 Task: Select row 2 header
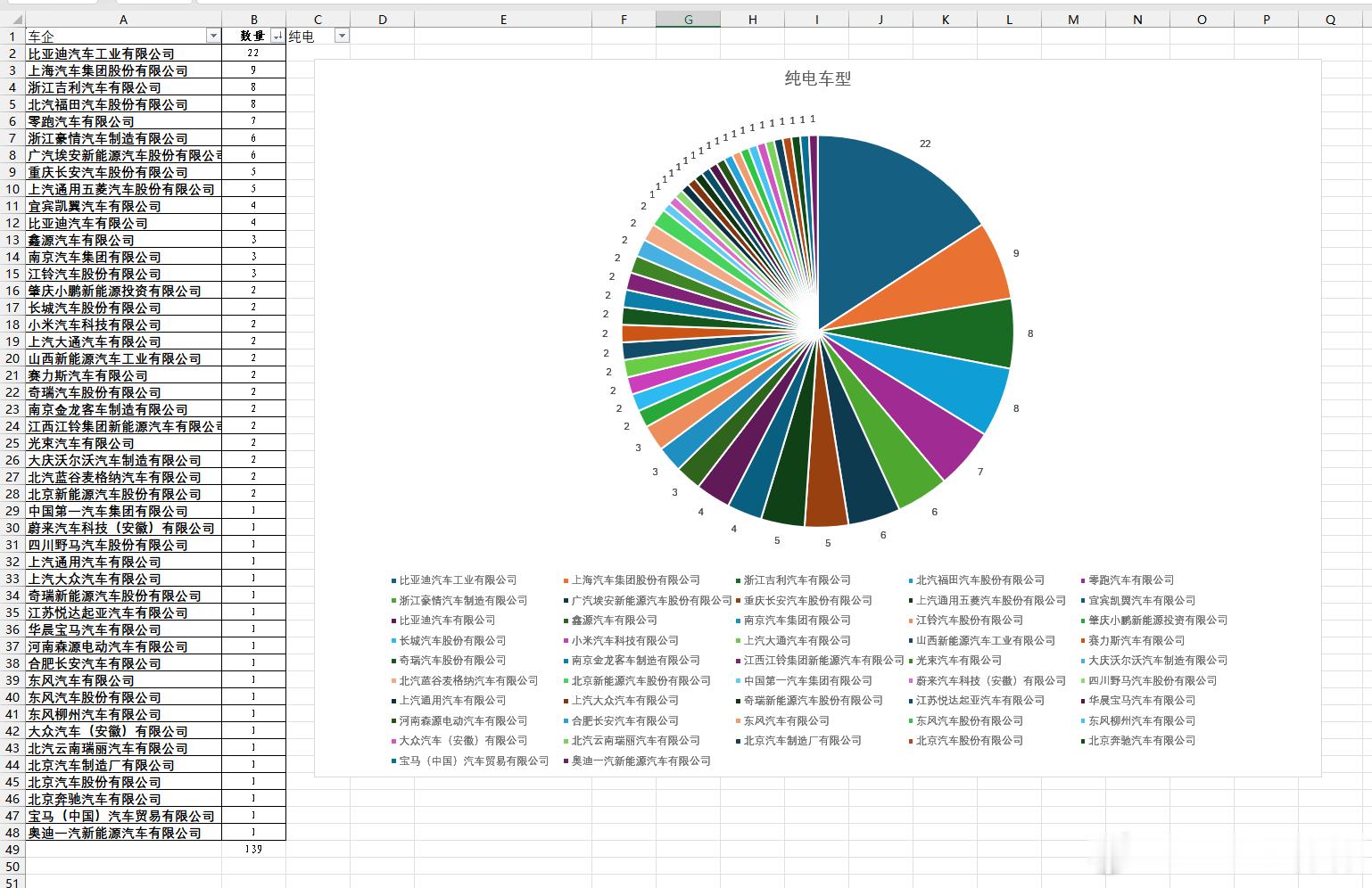(12, 53)
